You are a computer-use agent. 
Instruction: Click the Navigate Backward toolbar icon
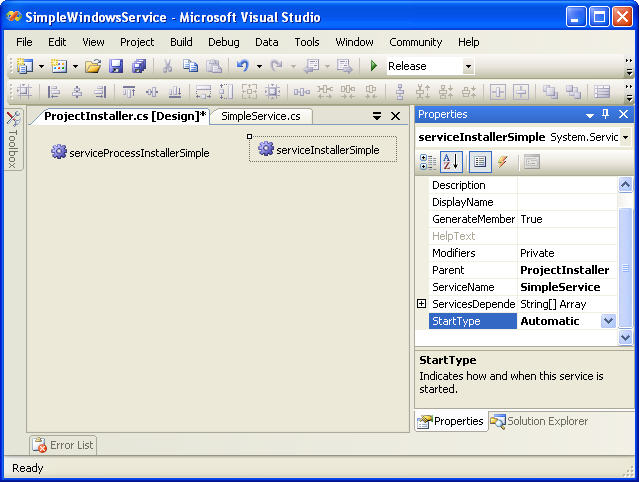(312, 66)
